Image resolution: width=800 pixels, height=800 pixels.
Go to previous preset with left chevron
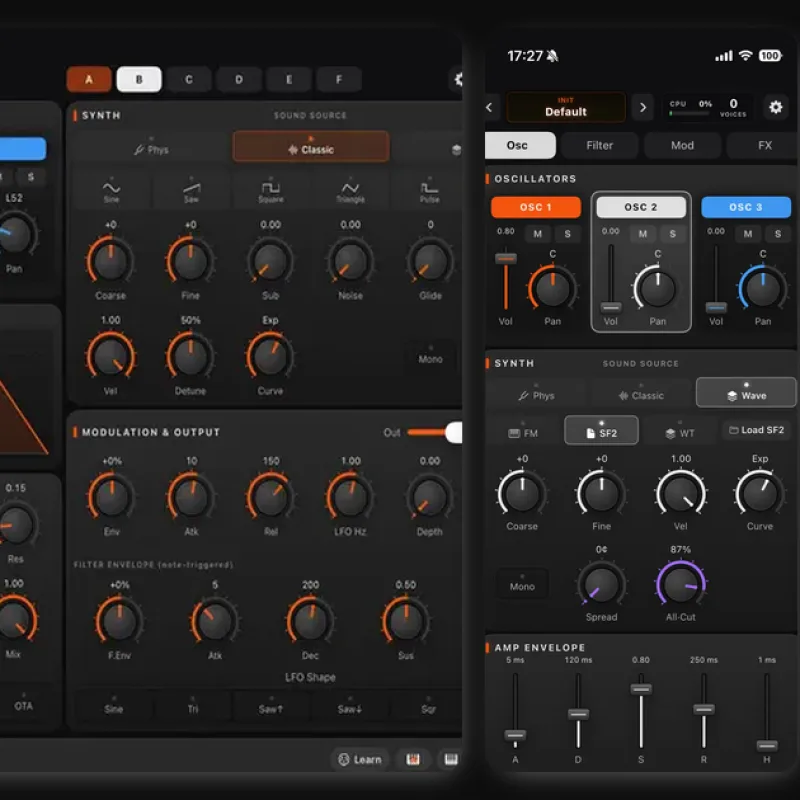[x=490, y=107]
